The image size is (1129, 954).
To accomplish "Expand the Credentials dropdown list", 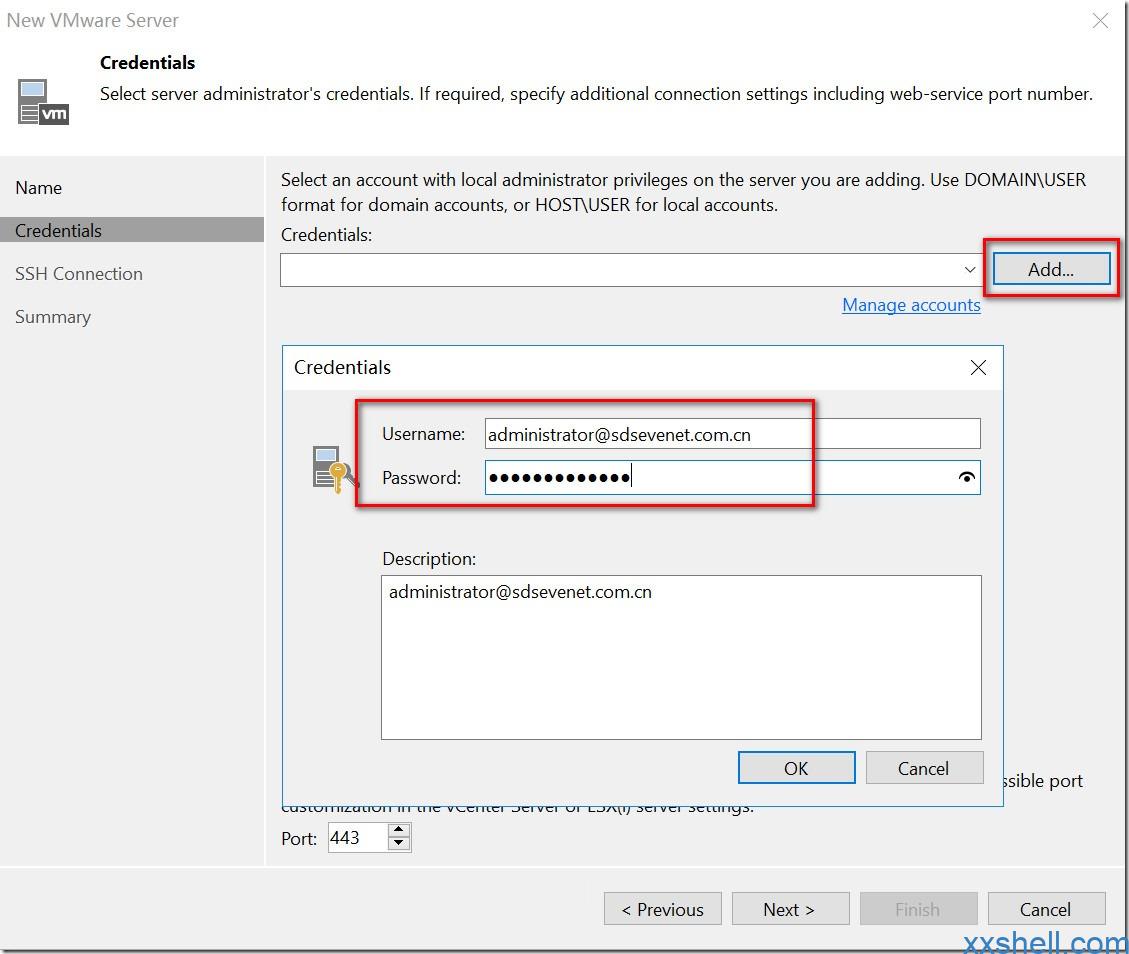I will tap(969, 269).
